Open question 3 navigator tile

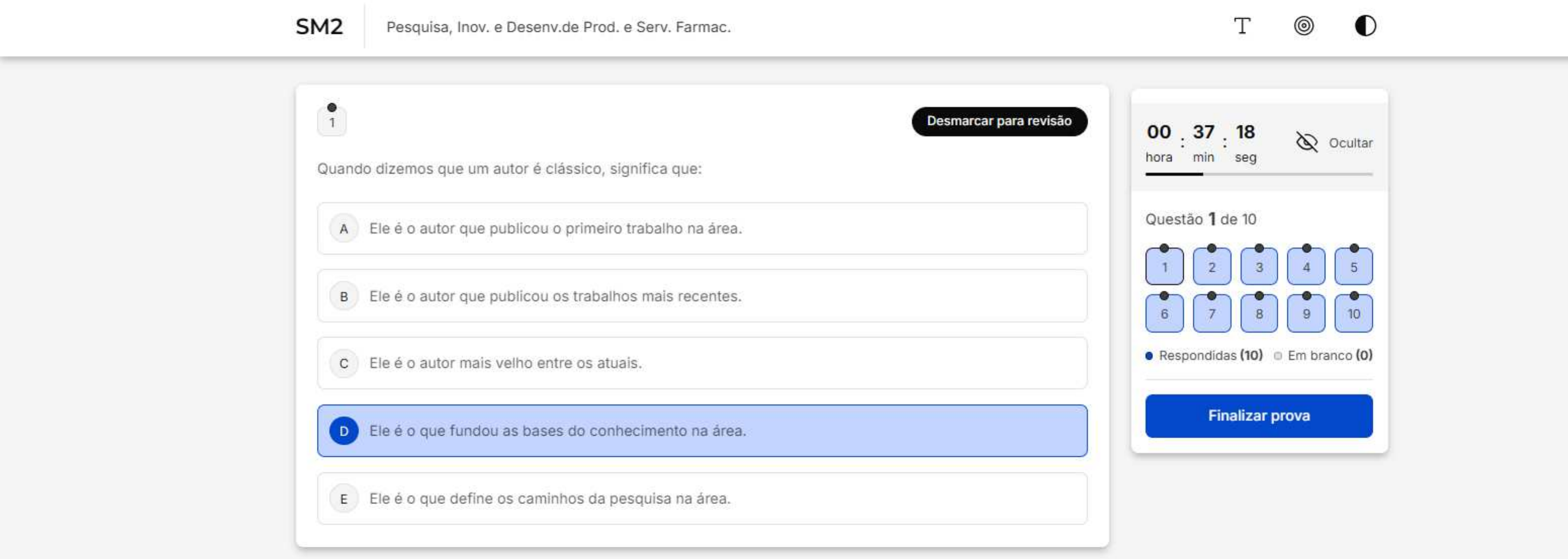[x=1259, y=267]
